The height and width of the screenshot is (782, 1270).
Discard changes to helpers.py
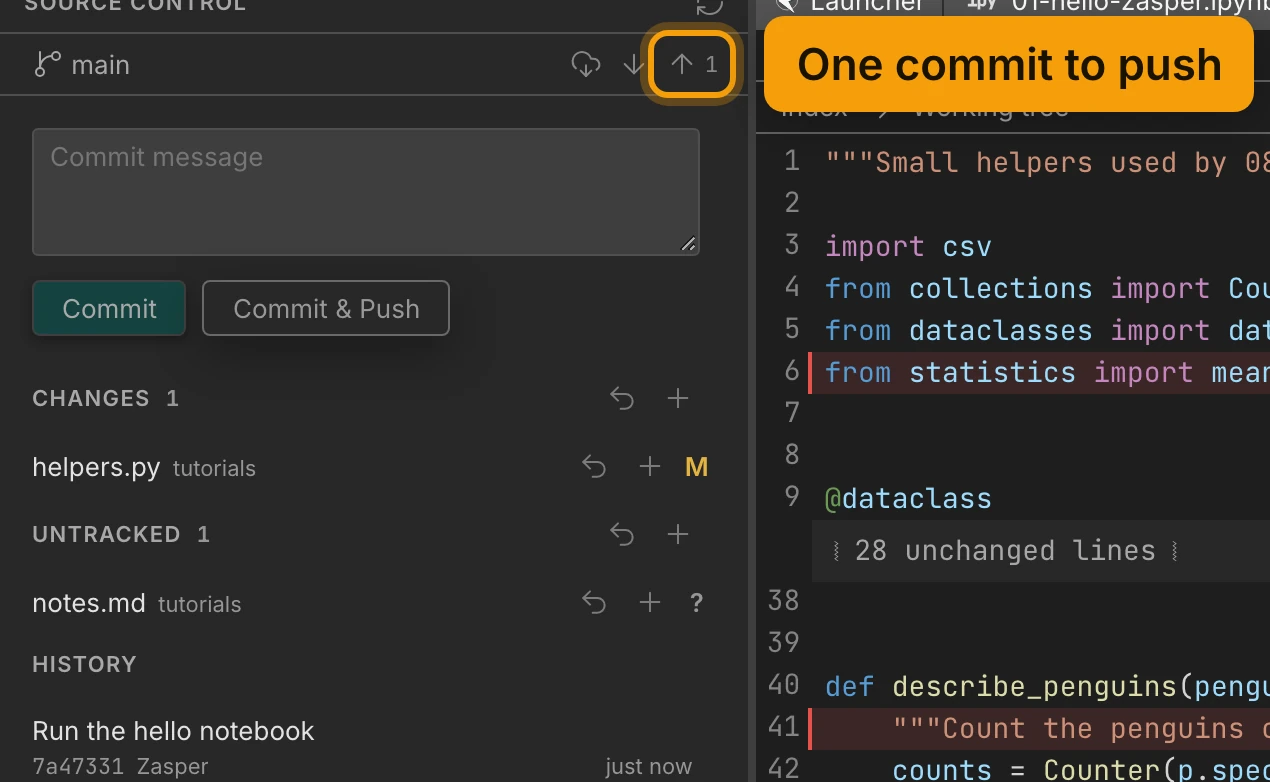coord(594,467)
